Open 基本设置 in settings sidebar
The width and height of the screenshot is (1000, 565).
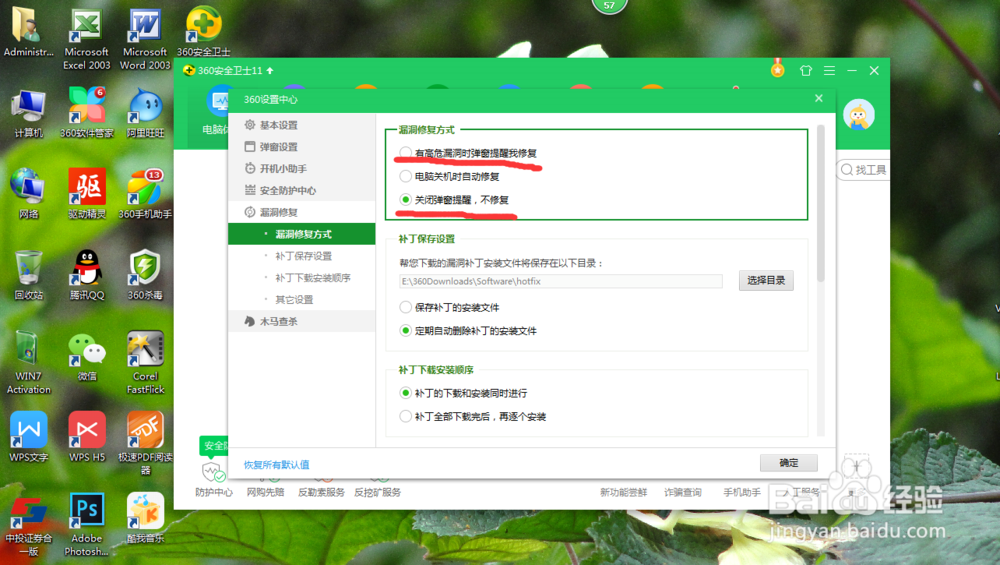click(x=302, y=125)
